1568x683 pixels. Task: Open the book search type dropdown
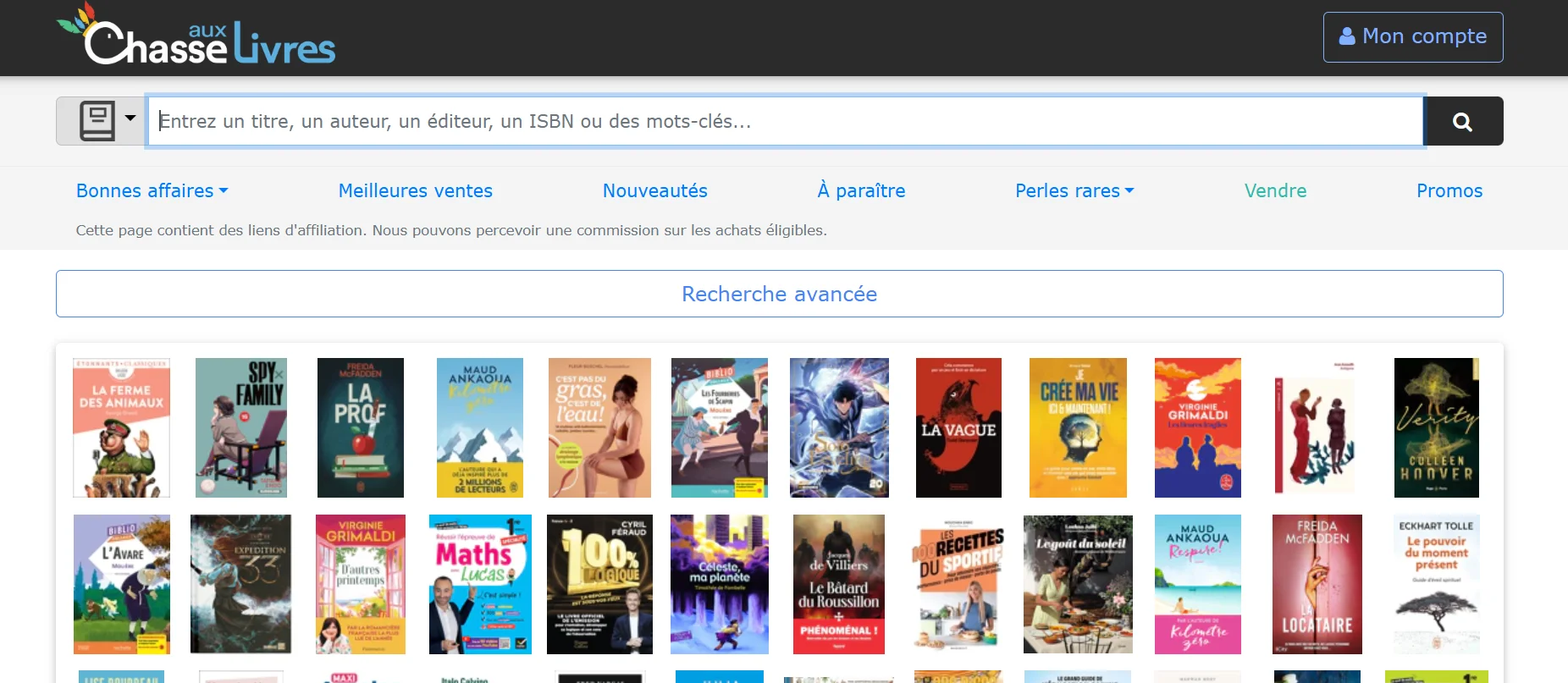point(102,121)
